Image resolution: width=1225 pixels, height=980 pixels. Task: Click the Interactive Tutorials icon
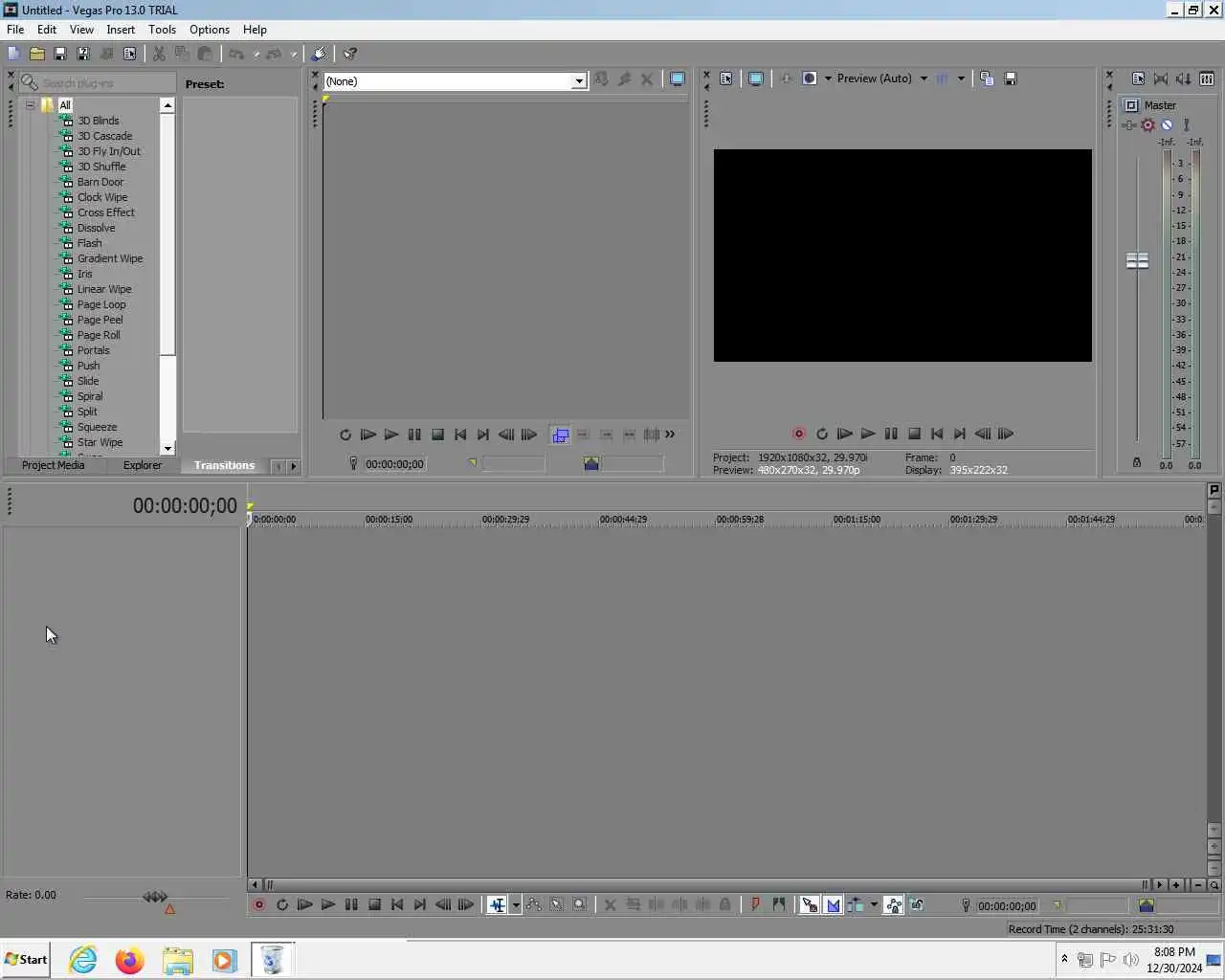320,55
